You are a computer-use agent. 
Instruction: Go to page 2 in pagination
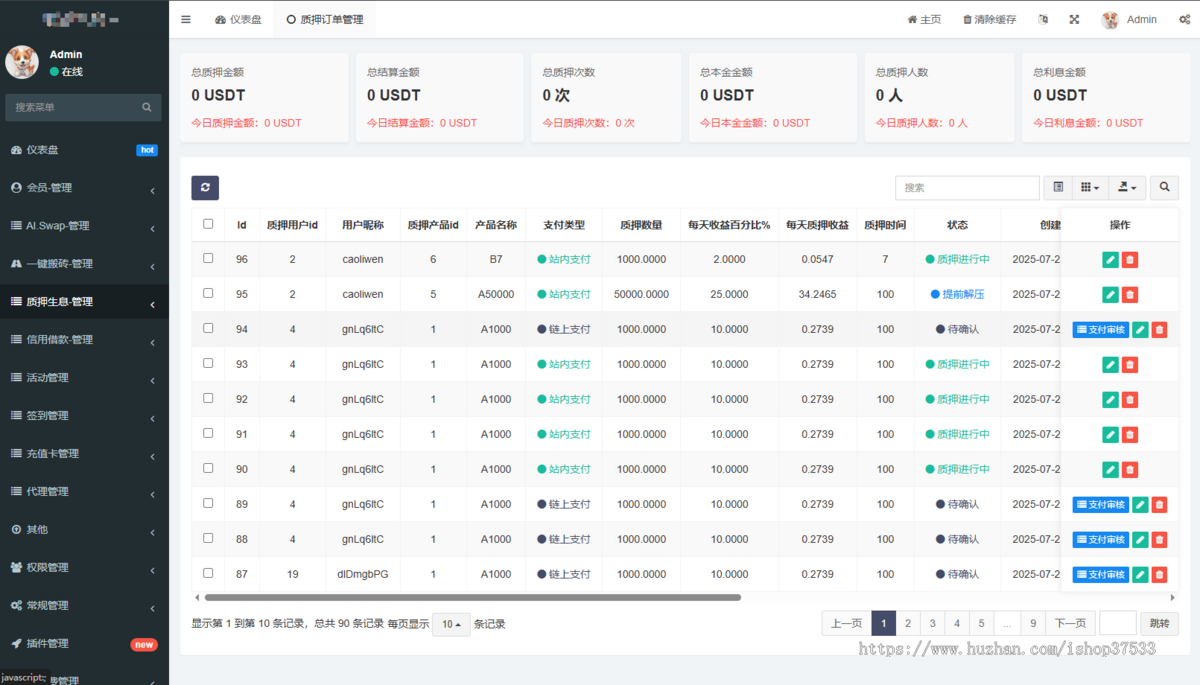coord(908,623)
